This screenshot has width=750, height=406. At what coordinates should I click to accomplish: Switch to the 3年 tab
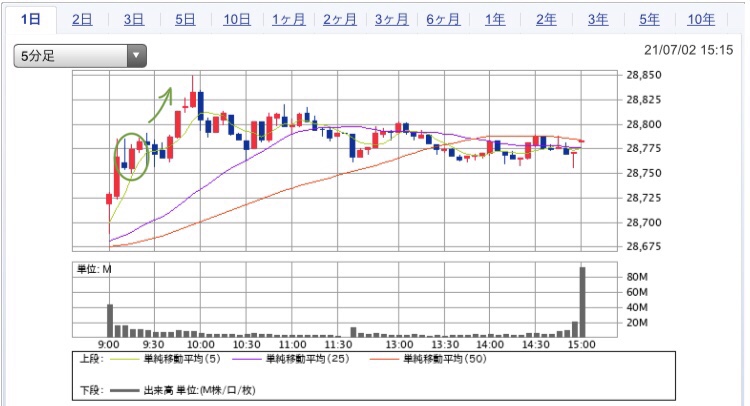click(x=598, y=19)
